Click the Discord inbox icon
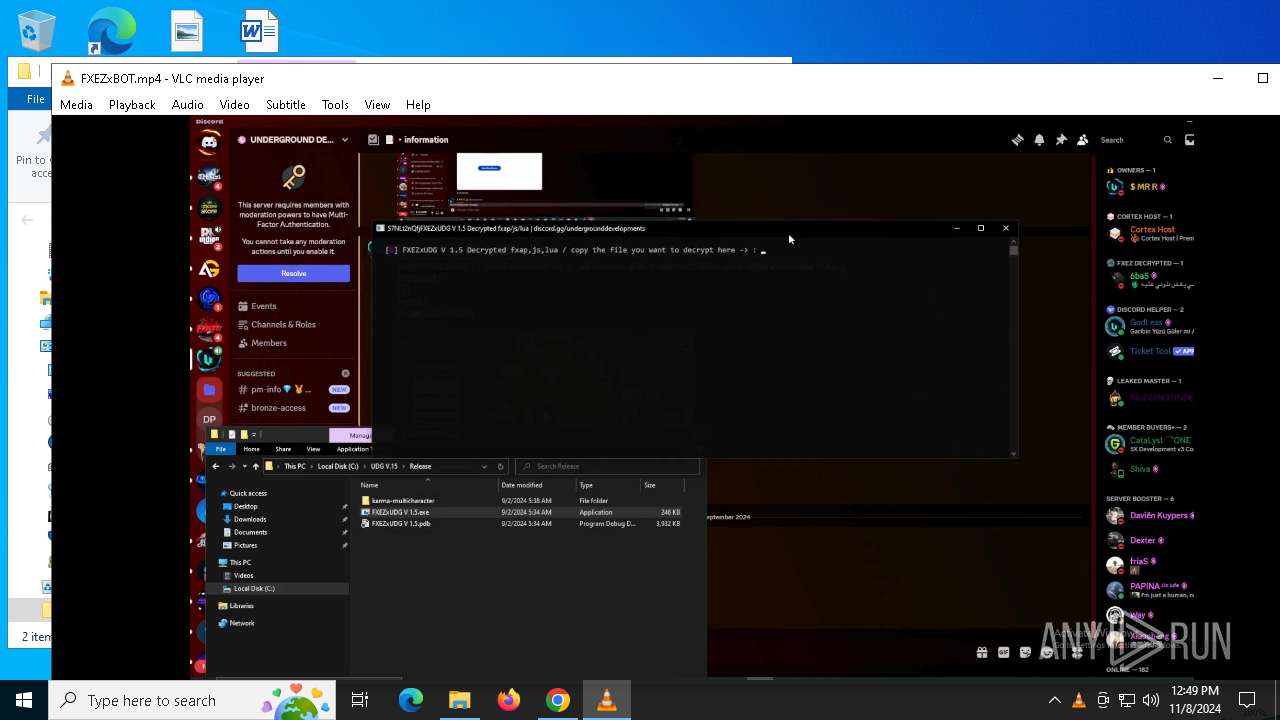Viewport: 1280px width, 720px height. (1189, 140)
